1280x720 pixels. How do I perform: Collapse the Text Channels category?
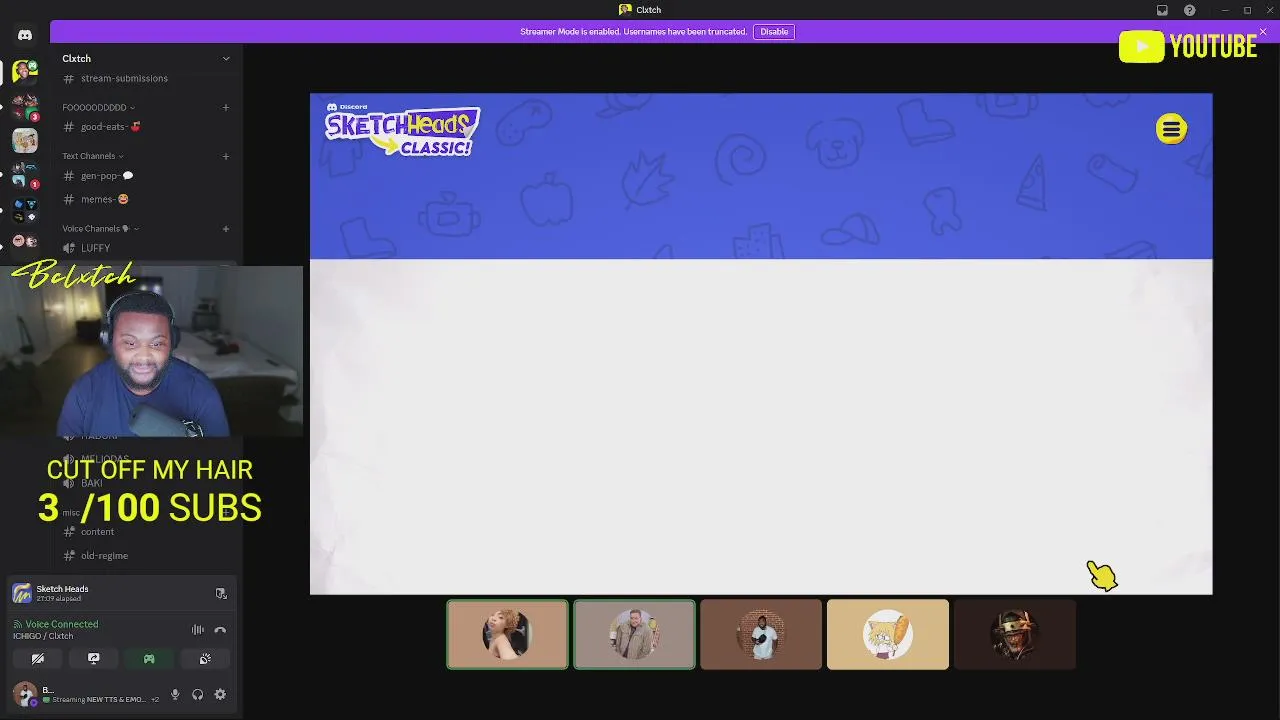click(x=92, y=156)
